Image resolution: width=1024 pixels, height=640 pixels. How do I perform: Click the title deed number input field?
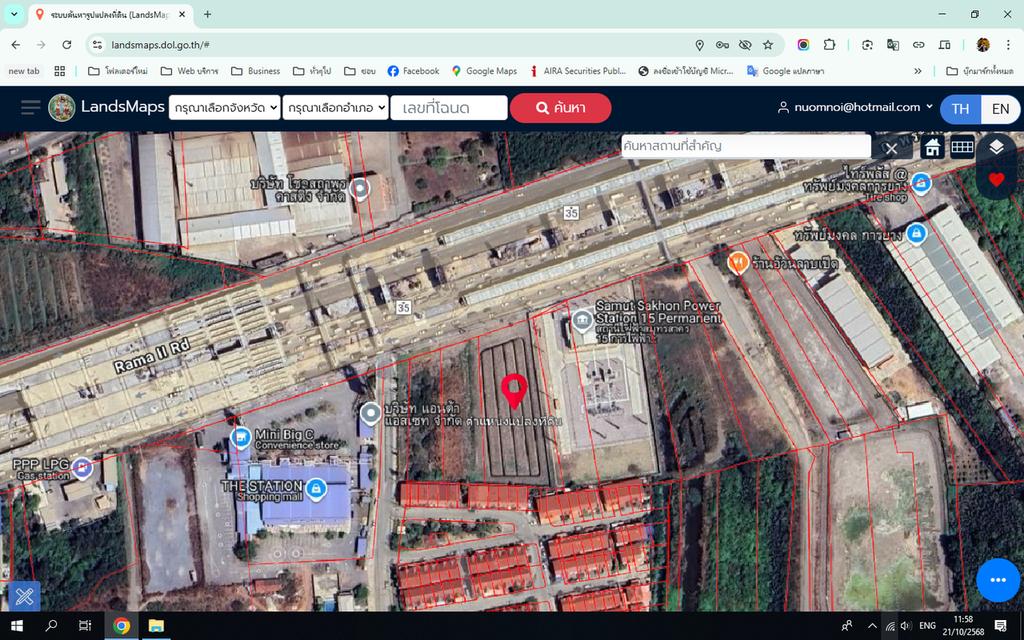click(x=448, y=108)
